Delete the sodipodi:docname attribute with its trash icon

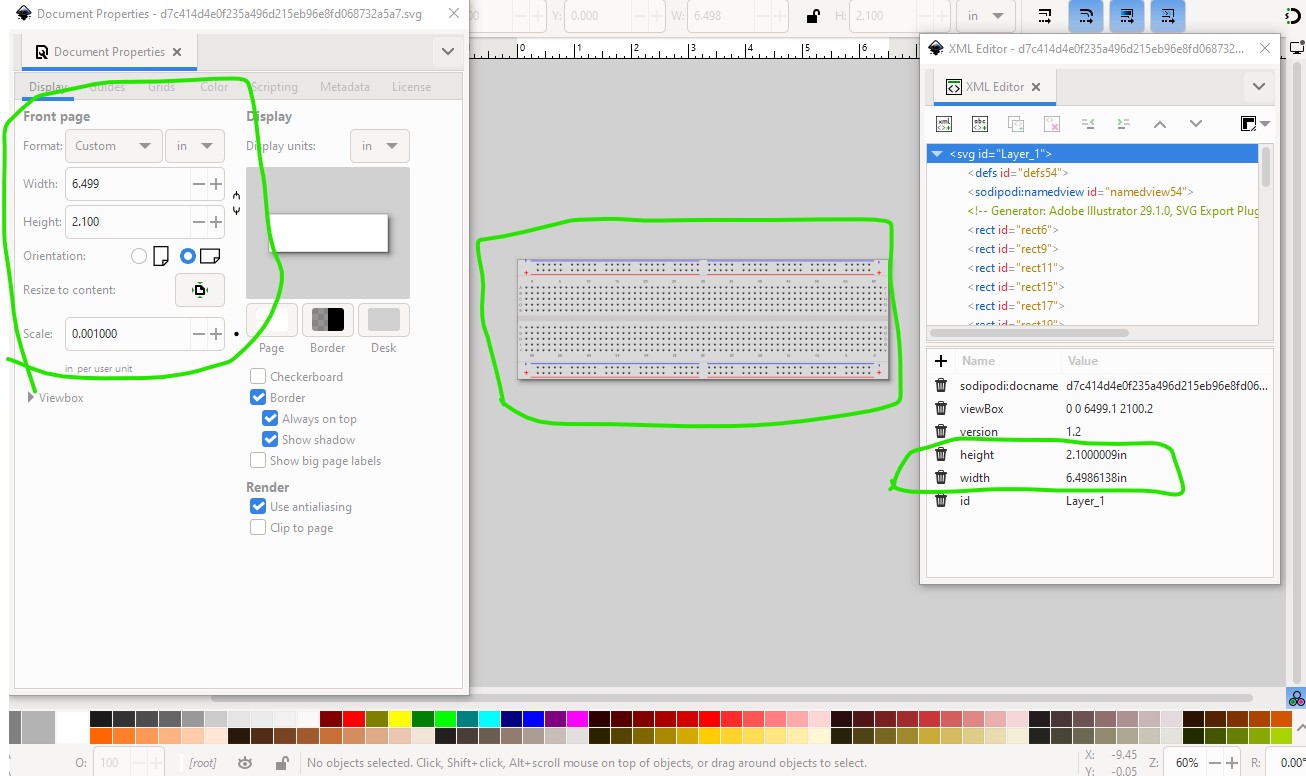[941, 385]
